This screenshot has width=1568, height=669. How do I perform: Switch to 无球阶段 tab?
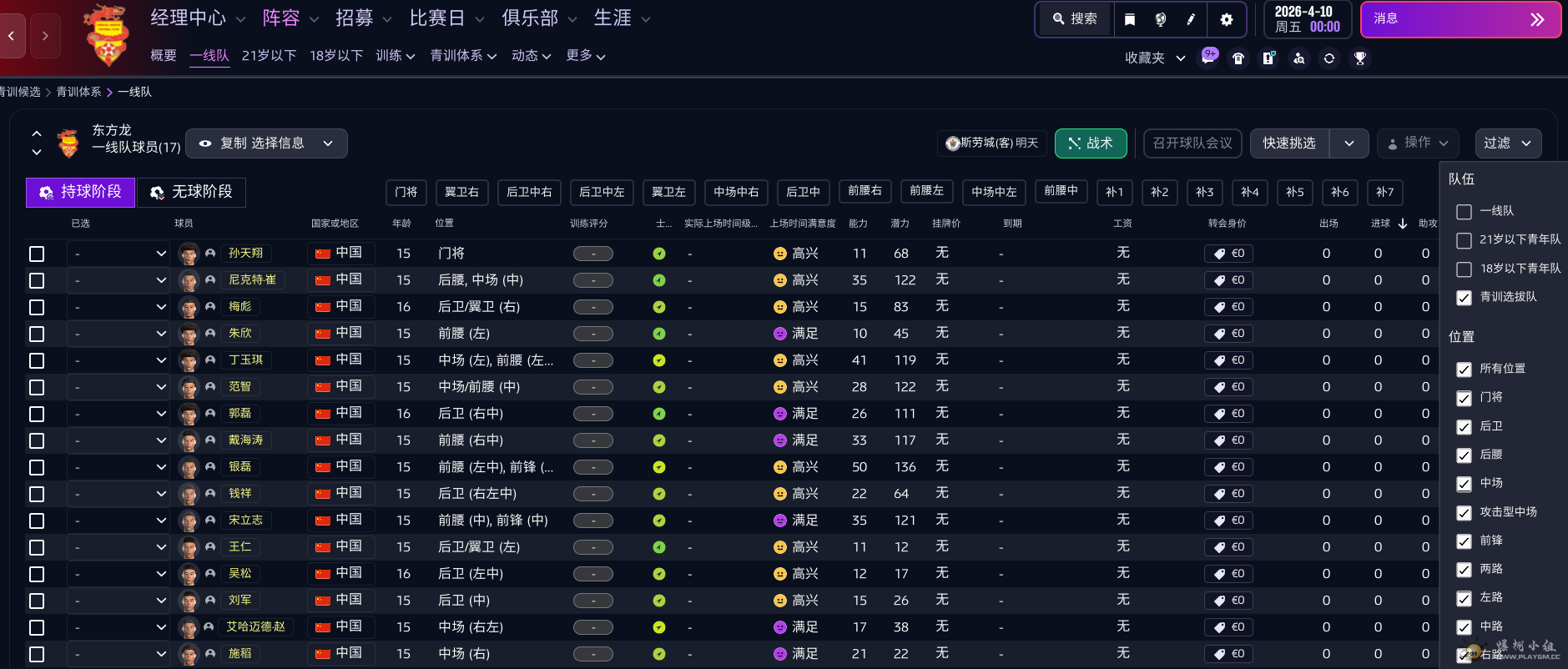(x=191, y=192)
